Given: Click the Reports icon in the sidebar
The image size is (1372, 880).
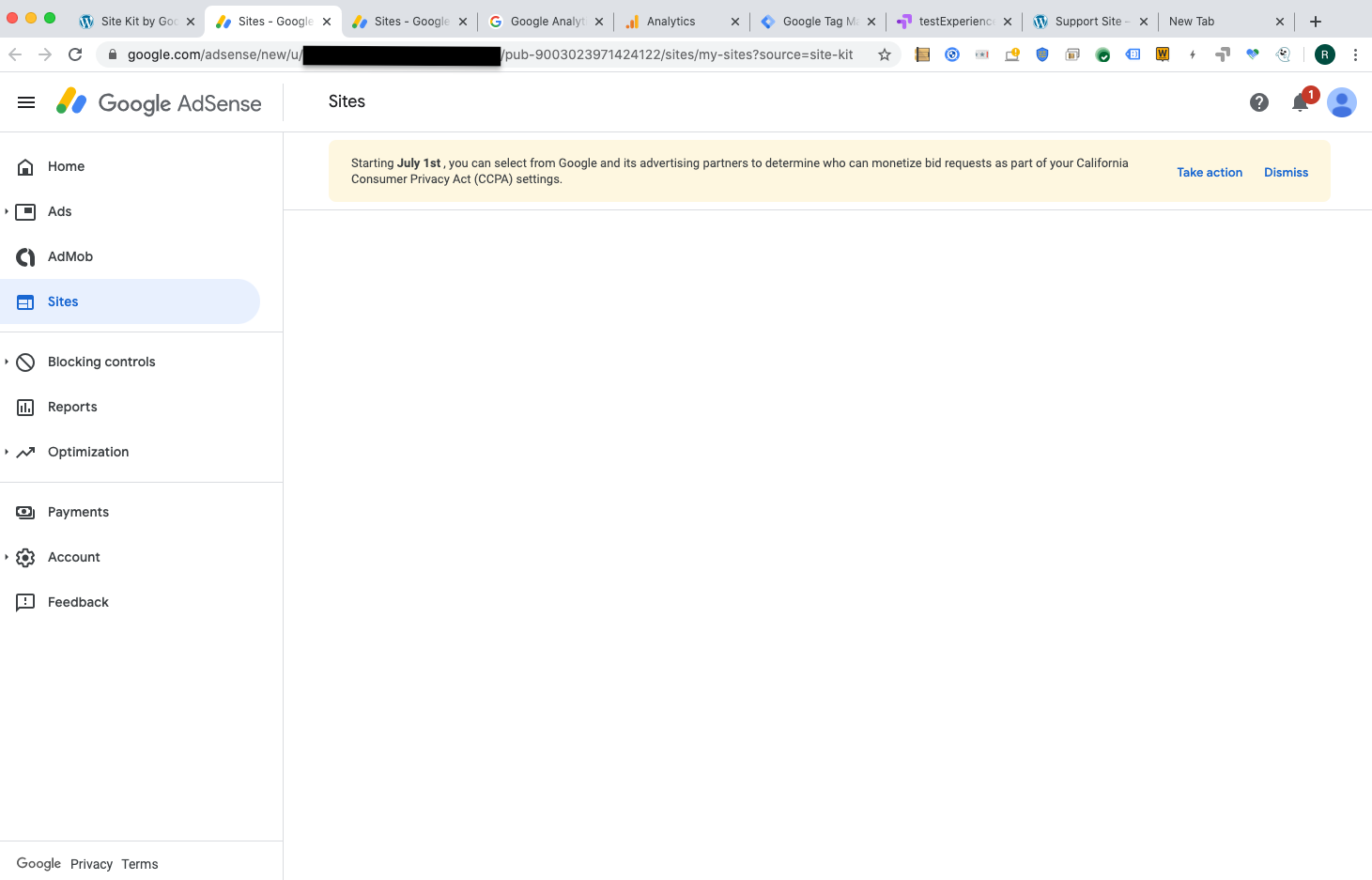Looking at the screenshot, I should [25, 407].
